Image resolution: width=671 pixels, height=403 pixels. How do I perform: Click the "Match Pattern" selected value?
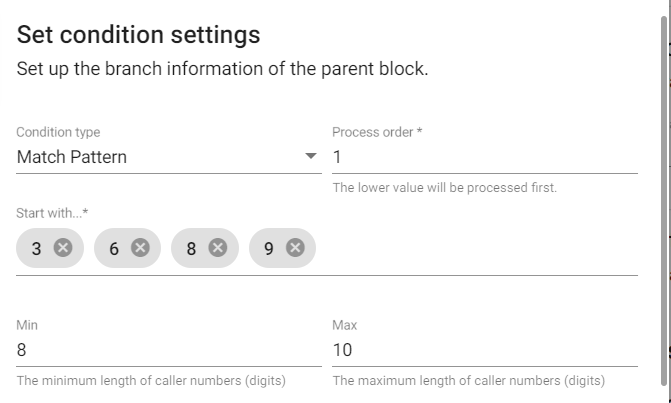pyautogui.click(x=72, y=157)
